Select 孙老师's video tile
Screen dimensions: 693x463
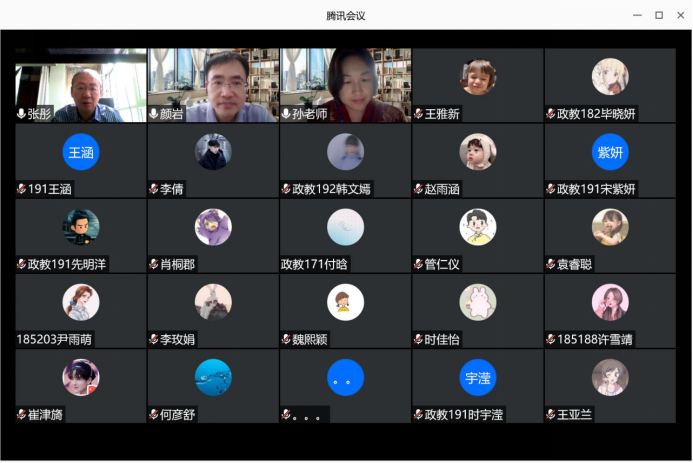coord(345,85)
